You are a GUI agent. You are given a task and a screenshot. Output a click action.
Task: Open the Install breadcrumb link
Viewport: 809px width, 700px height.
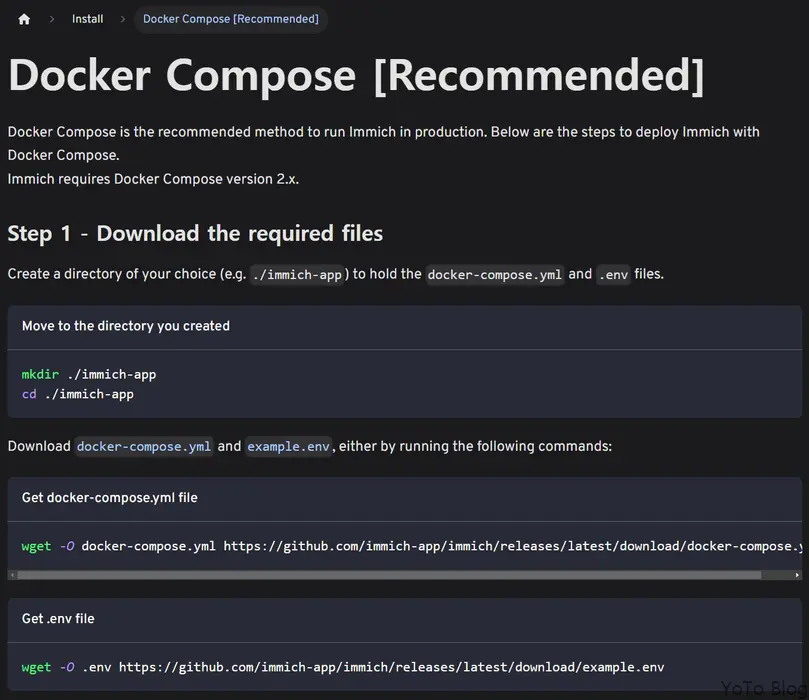coord(87,18)
